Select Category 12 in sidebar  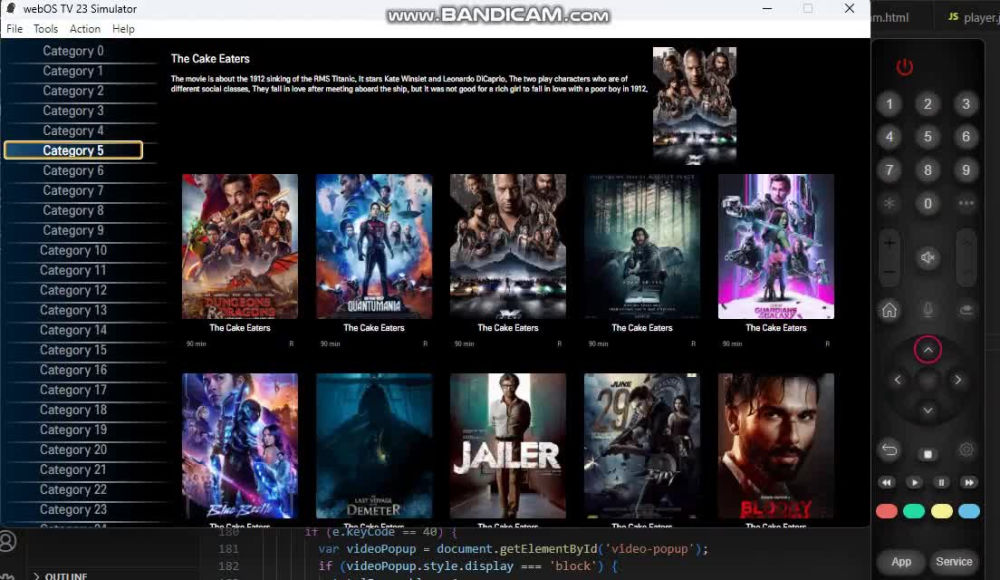[x=73, y=290]
